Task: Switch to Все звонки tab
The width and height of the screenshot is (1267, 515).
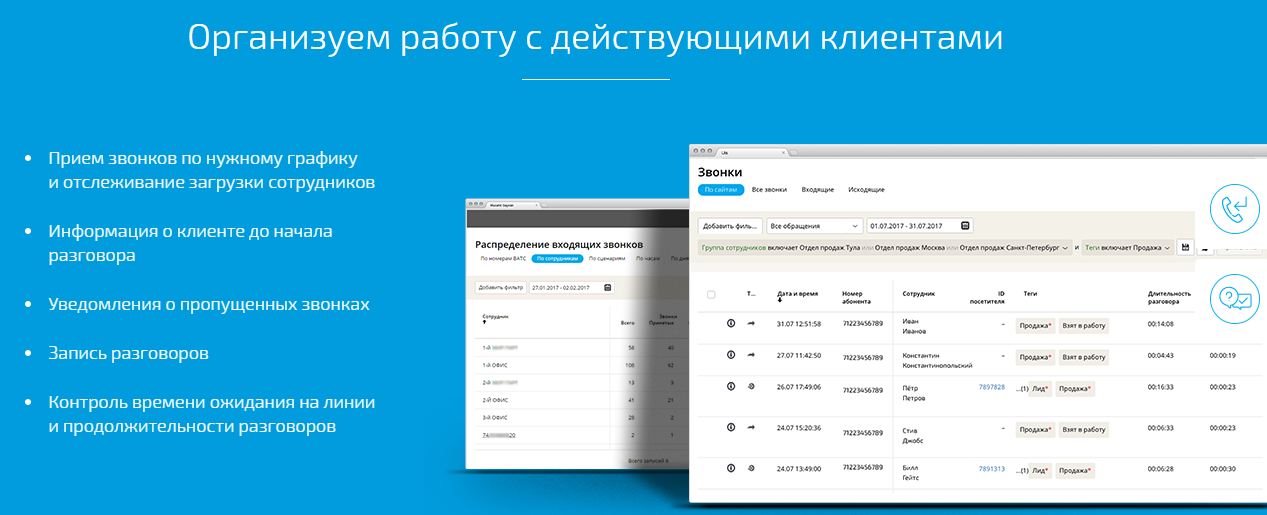Action: 769,189
